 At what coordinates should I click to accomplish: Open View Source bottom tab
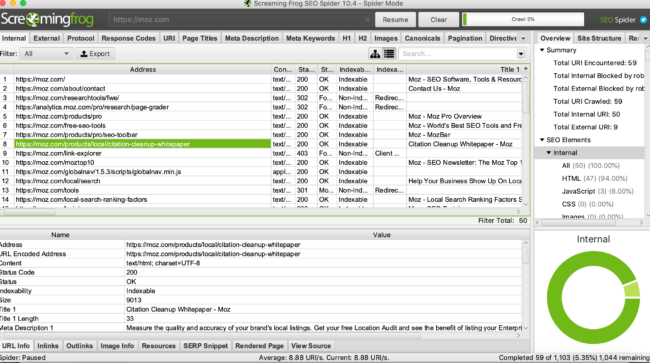(311, 346)
